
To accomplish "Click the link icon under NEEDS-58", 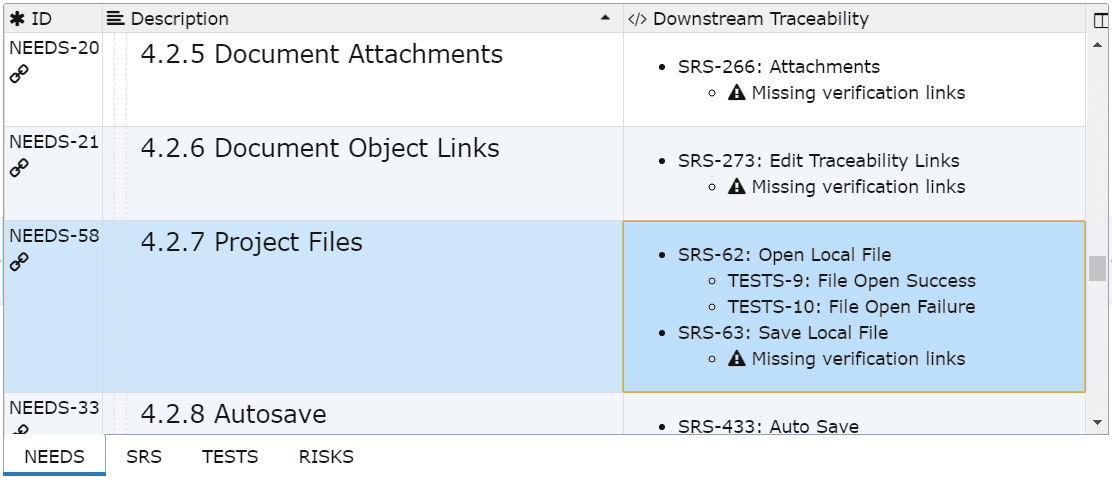I will coord(19,262).
